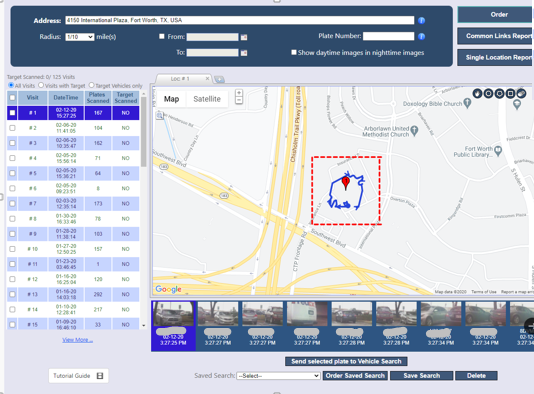Check Show daytime images in nighttime images
Image resolution: width=534 pixels, height=394 pixels.
point(294,52)
